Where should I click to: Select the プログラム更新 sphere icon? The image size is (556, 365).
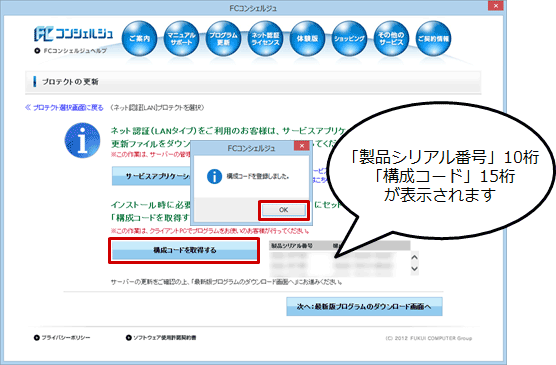coord(223,38)
